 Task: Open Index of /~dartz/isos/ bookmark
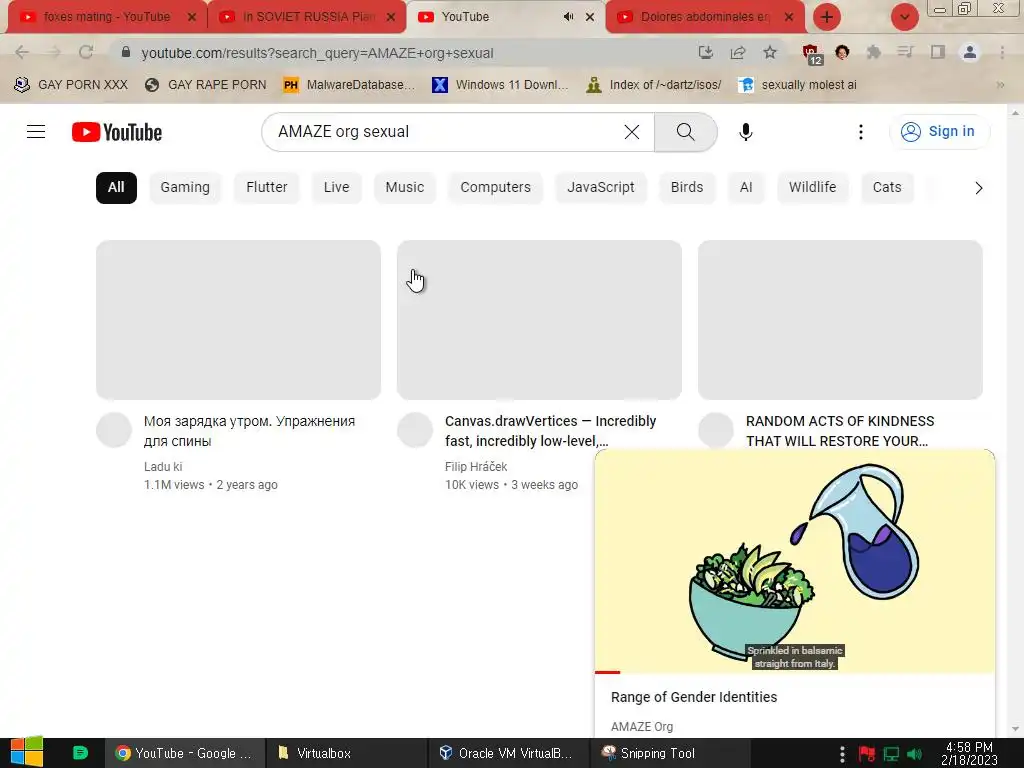[x=654, y=85]
